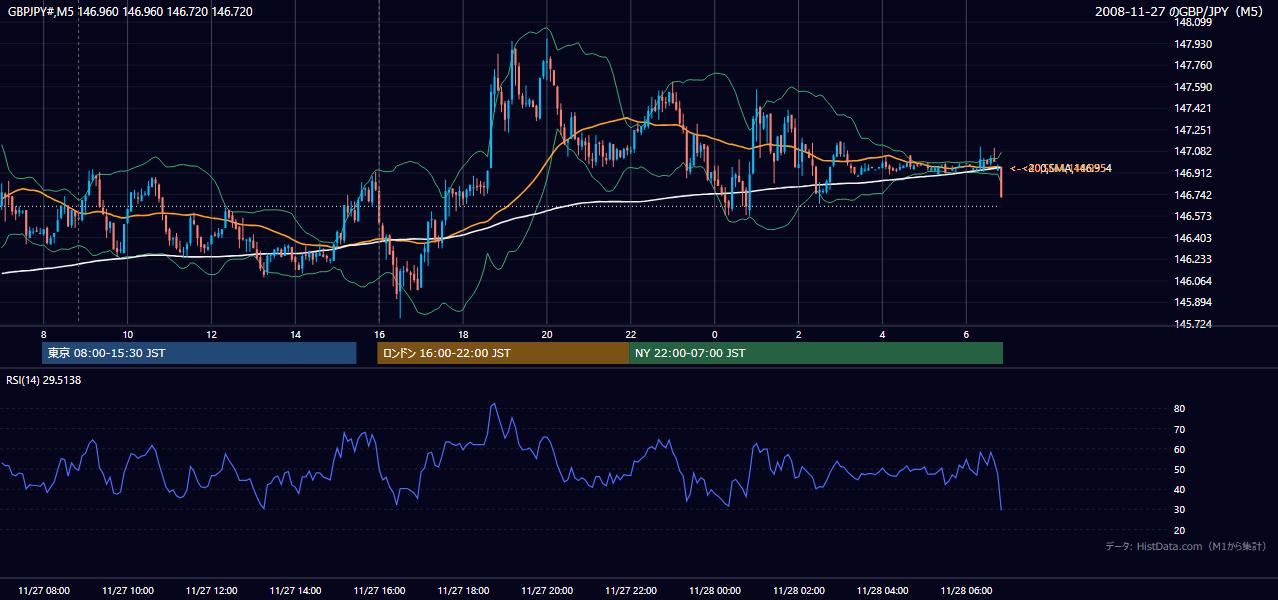Screen dimensions: 1278x600
Task: Click the 11/28 06:00 bottom timestamp
Action: click(966, 591)
